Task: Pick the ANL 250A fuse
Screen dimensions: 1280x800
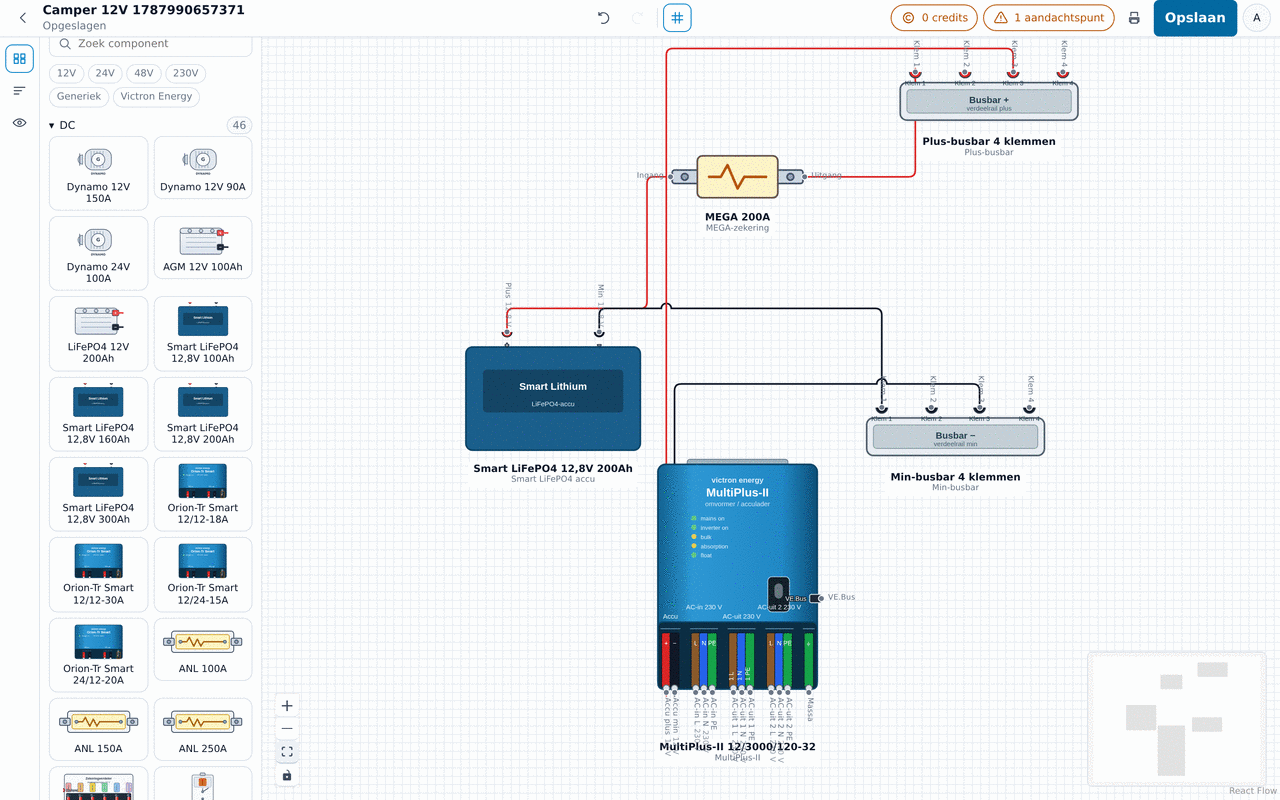Action: [203, 729]
